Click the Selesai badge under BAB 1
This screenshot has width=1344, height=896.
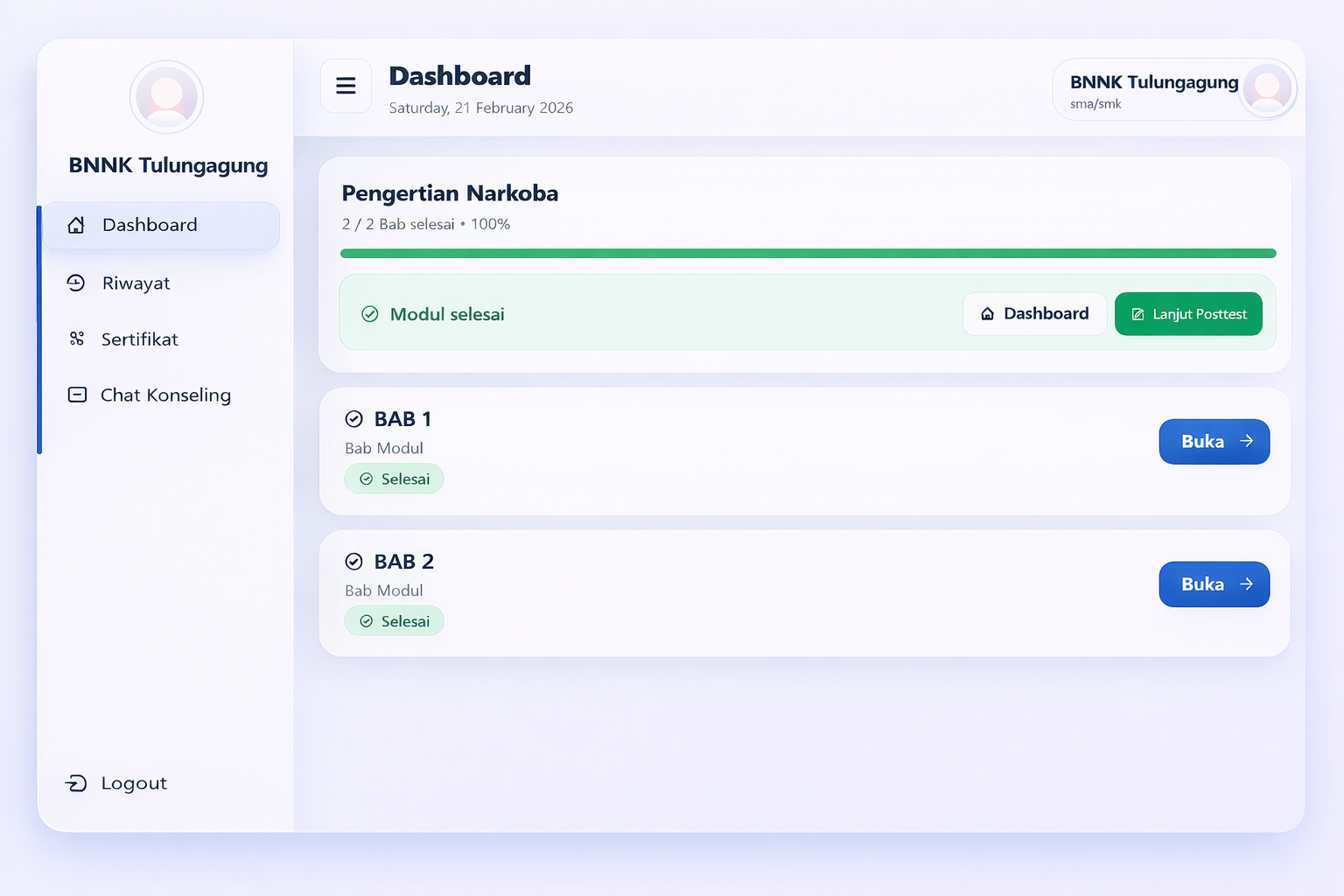coord(394,479)
